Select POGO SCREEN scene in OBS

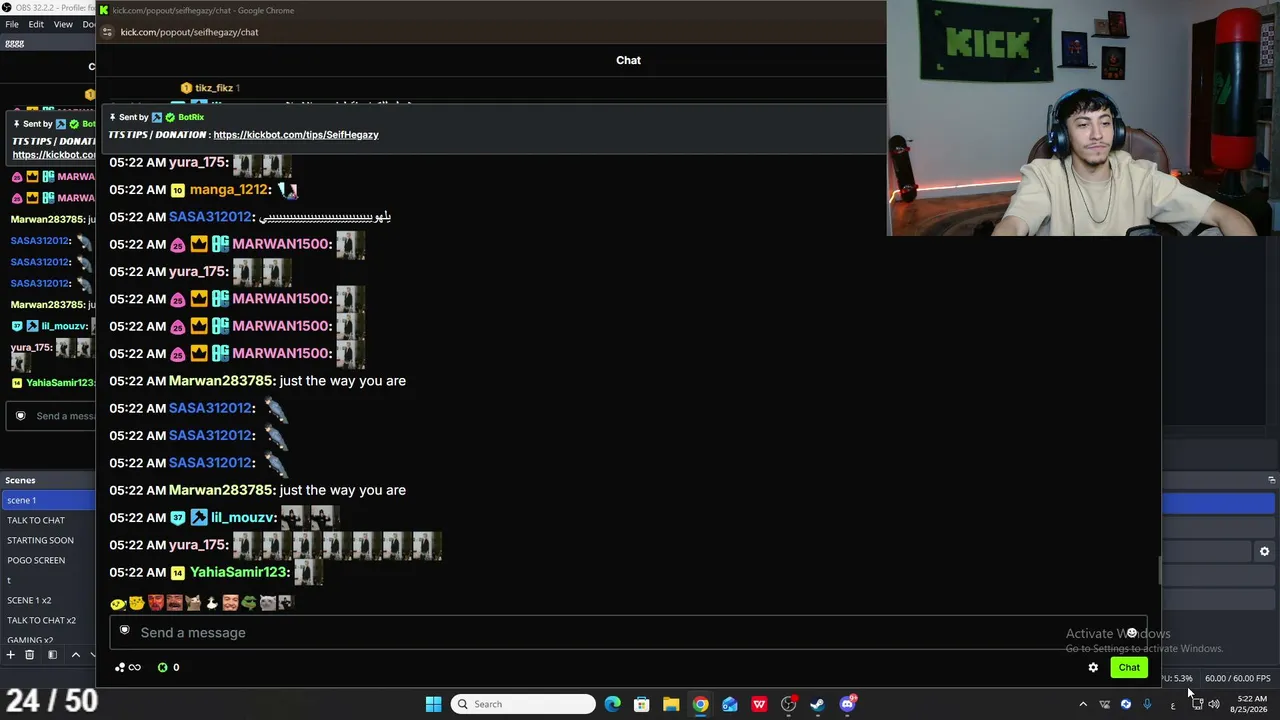point(48,560)
